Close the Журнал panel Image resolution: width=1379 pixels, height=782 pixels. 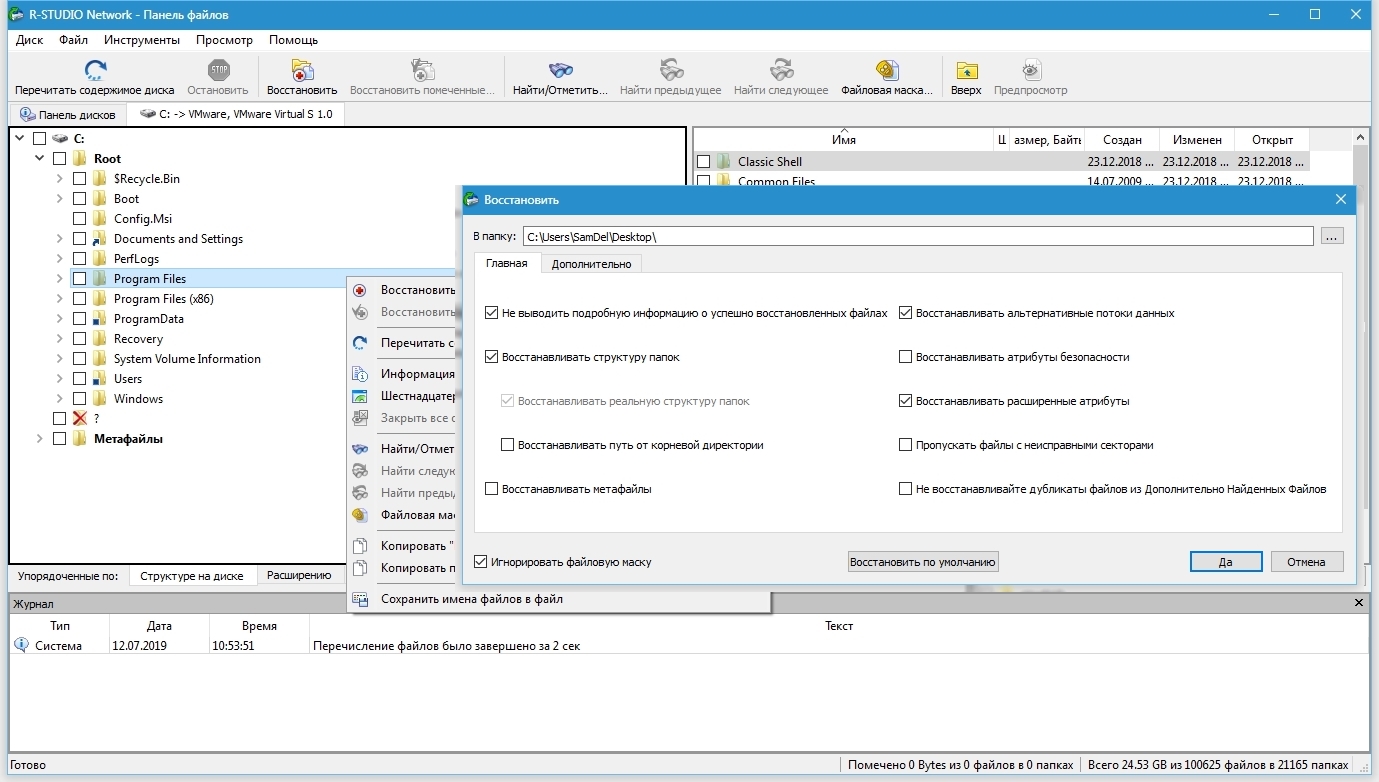[1359, 603]
